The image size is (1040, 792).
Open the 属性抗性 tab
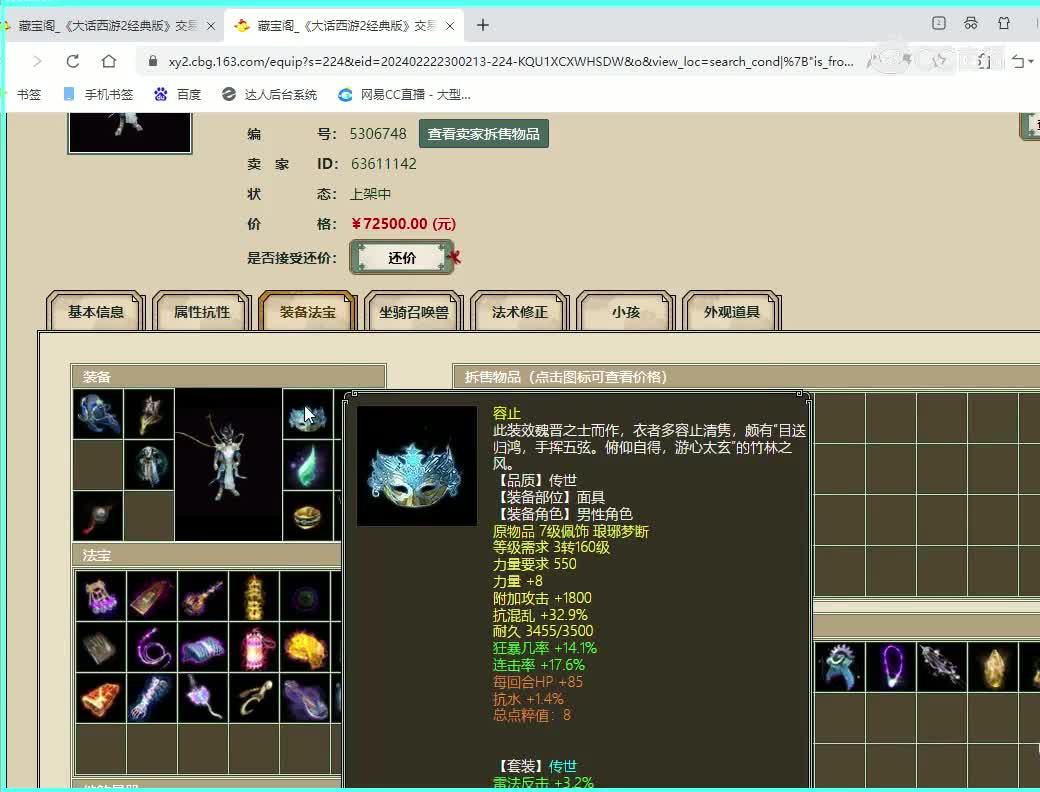202,312
